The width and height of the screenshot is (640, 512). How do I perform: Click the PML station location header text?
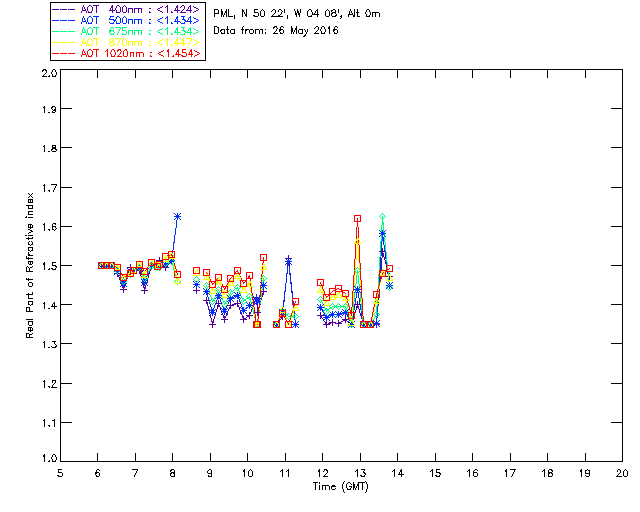(297, 13)
